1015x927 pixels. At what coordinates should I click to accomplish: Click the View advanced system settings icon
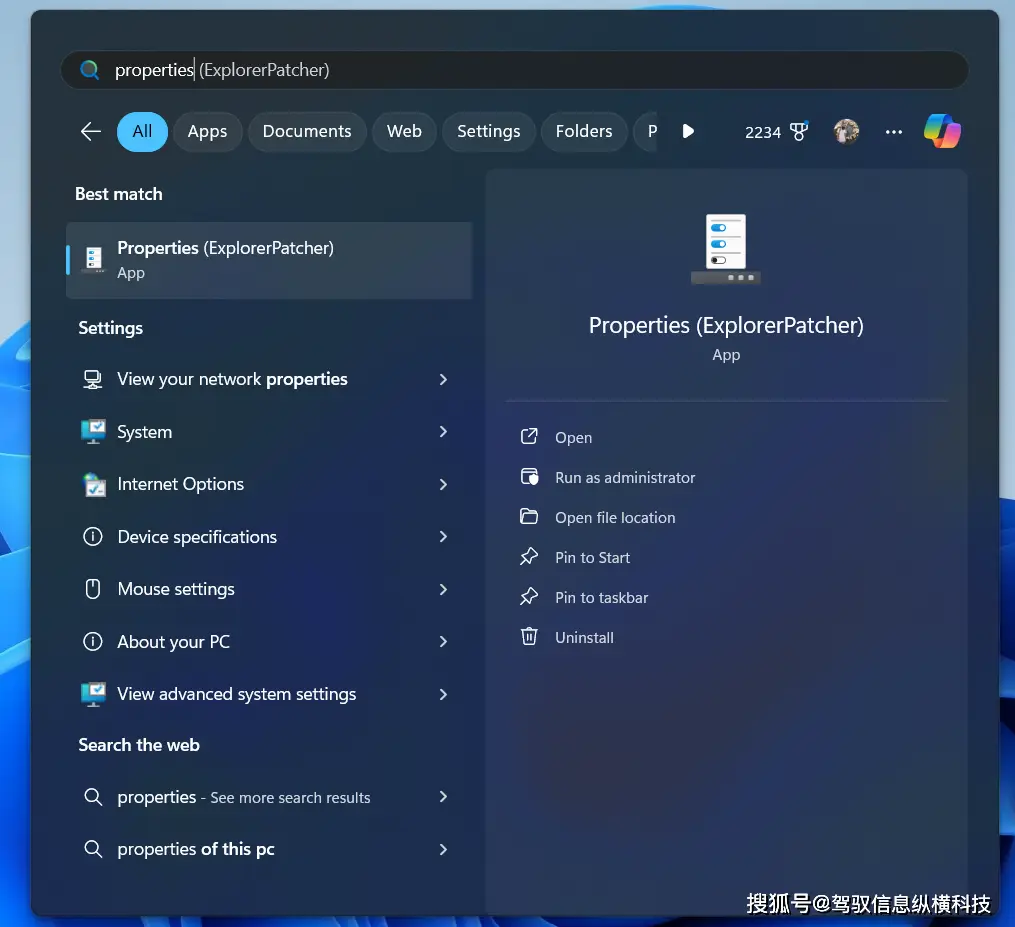(93, 694)
